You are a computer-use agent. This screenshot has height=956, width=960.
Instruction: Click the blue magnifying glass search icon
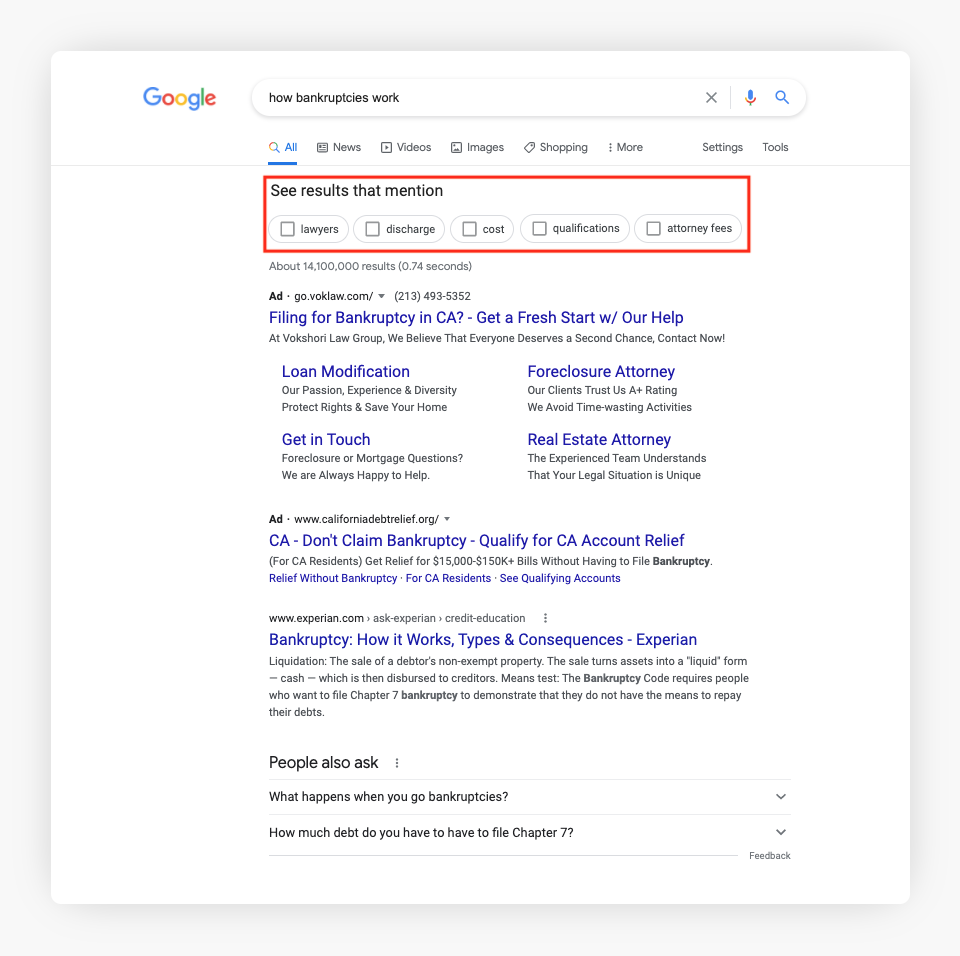pos(782,98)
